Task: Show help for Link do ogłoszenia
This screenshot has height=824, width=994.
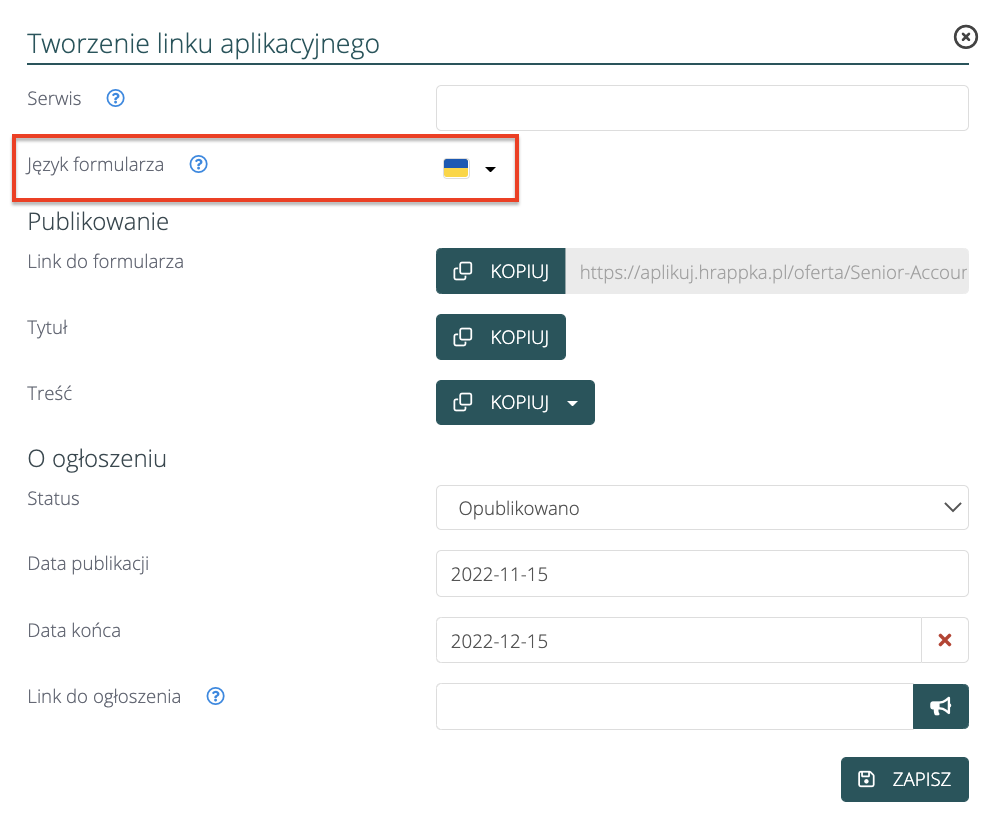Action: tap(216, 697)
